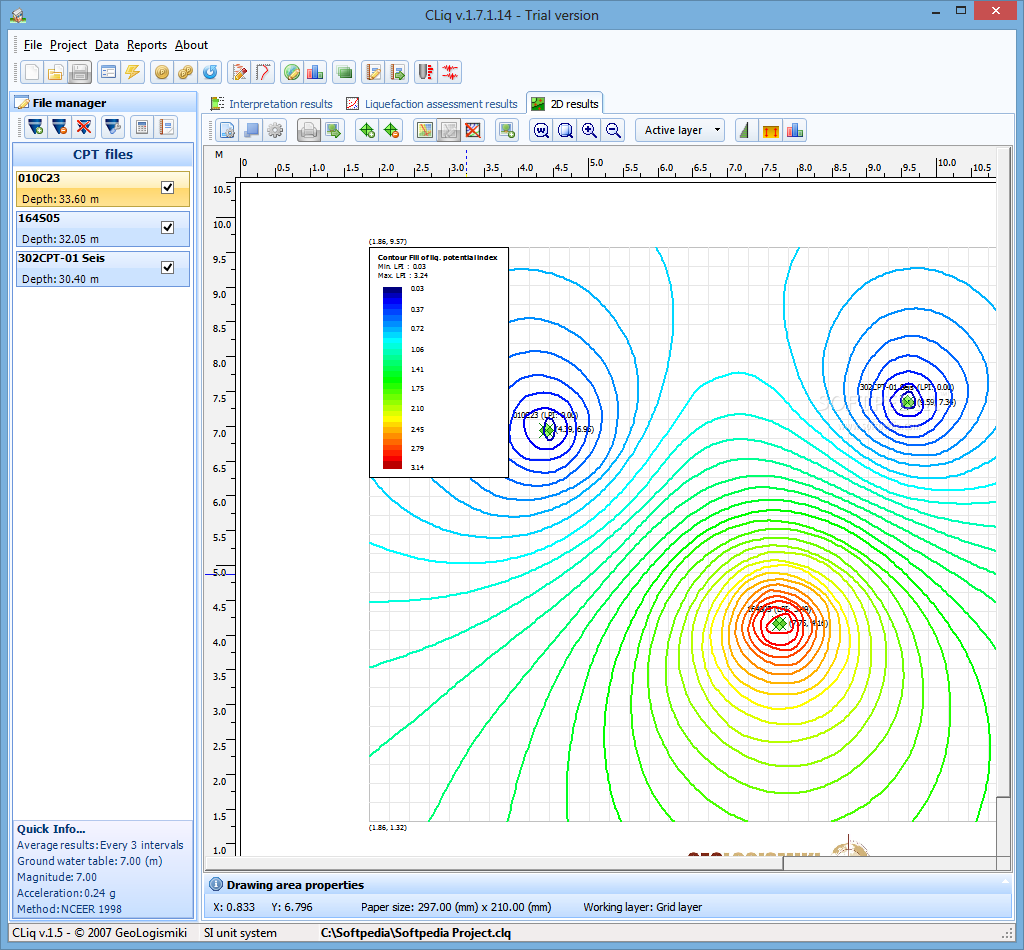Viewport: 1024px width, 950px height.
Task: Open a project with the folder icon
Action: tap(56, 72)
